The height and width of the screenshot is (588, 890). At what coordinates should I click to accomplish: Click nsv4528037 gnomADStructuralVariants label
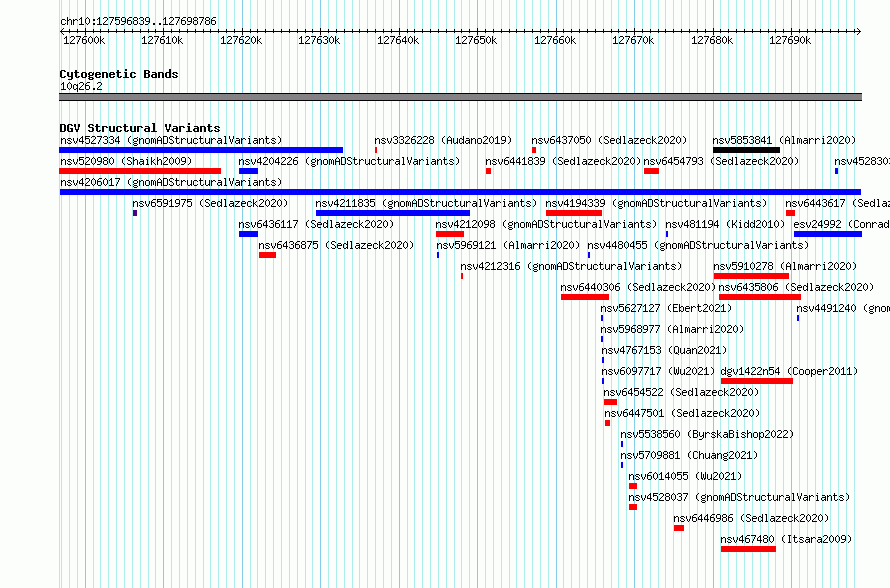click(x=739, y=497)
